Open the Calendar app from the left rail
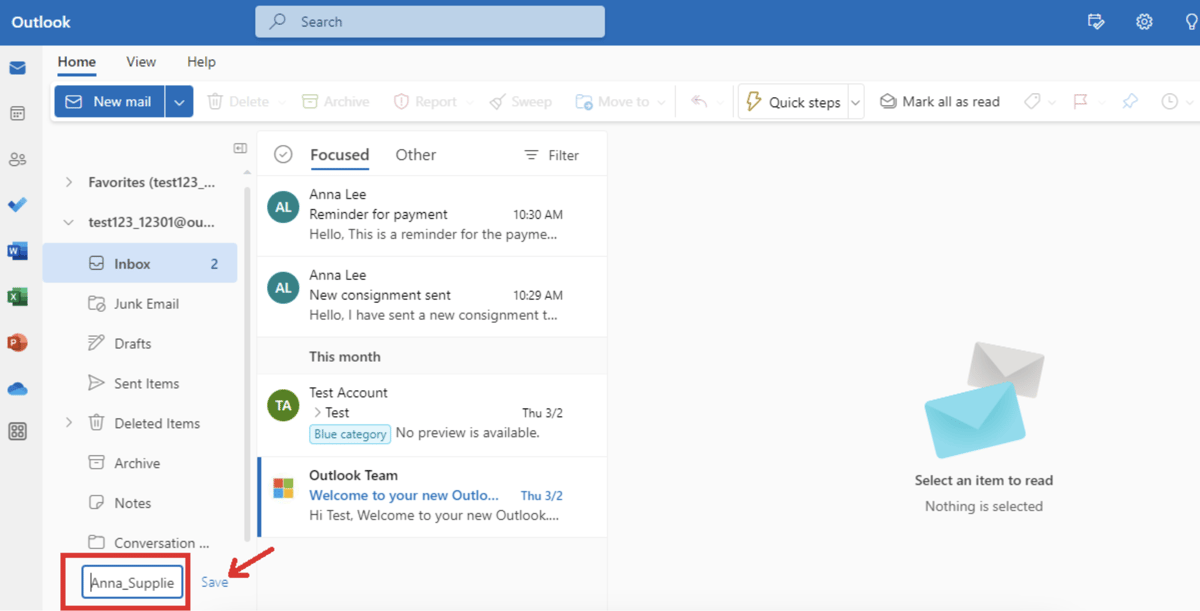Image resolution: width=1200 pixels, height=611 pixels. click(x=17, y=113)
